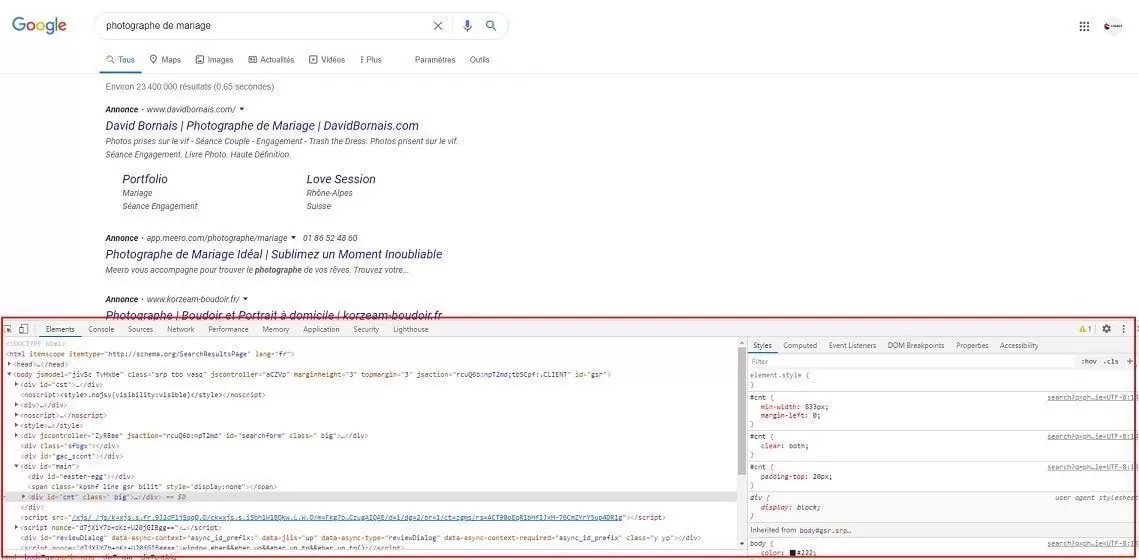The height and width of the screenshot is (560, 1139).
Task: Open DevTools three-dot customize menu
Action: 1124,329
